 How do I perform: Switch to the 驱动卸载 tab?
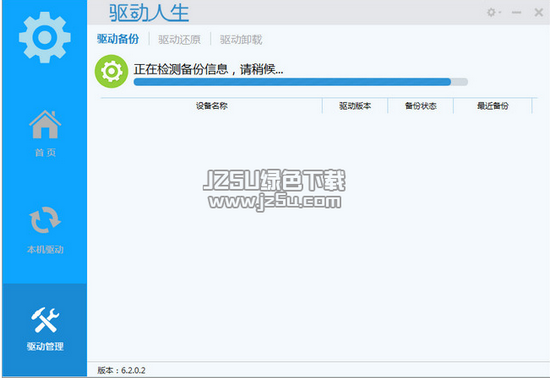point(241,39)
